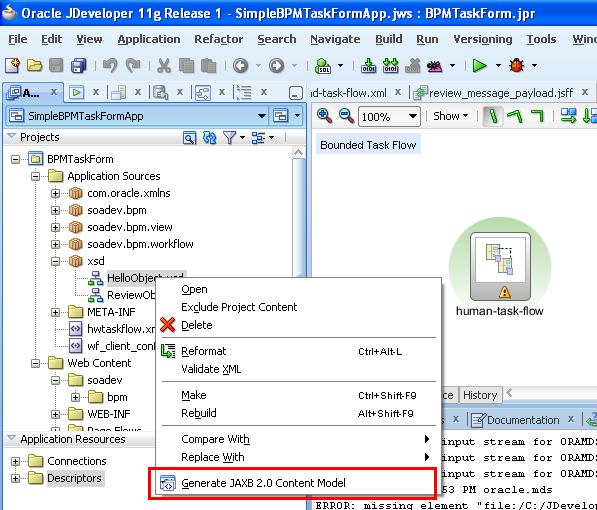Viewport: 597px width, 510px height.
Task: Click the Minimize navigator panel icon
Action: tap(296, 93)
